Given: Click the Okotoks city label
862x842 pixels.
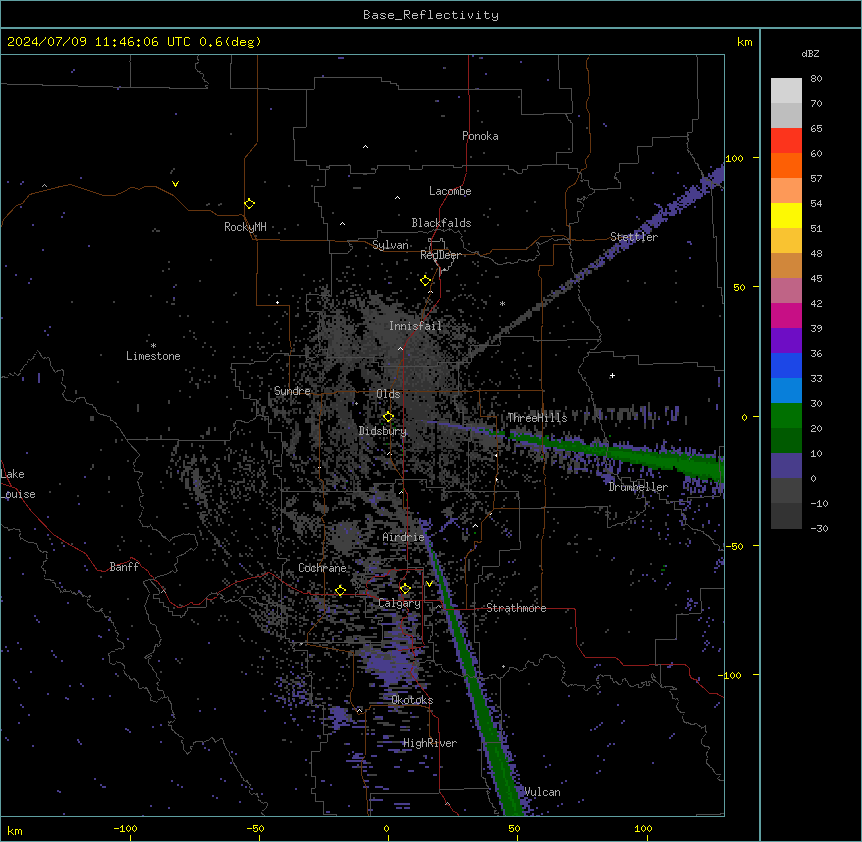Looking at the screenshot, I should tap(412, 700).
